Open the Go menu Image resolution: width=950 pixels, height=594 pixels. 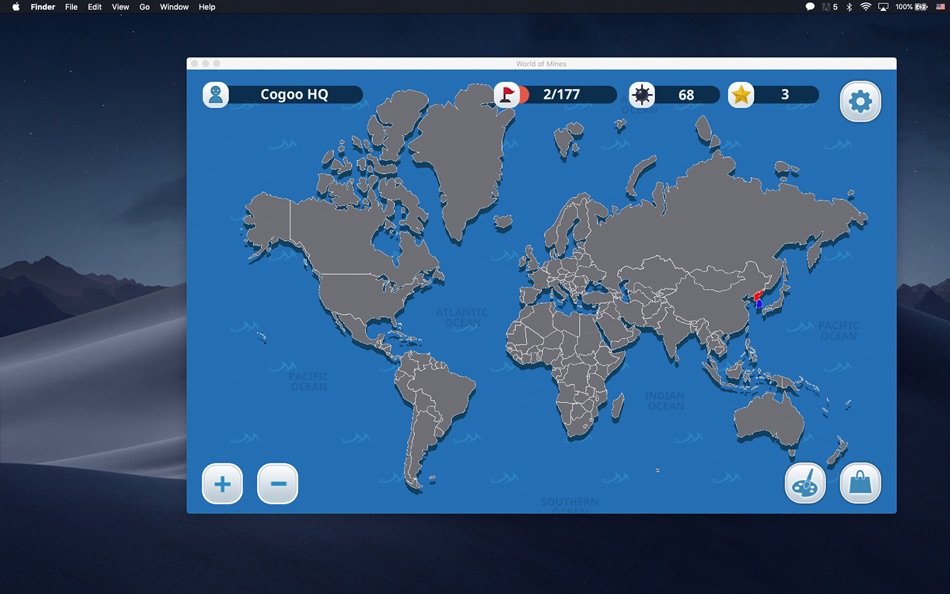point(145,7)
